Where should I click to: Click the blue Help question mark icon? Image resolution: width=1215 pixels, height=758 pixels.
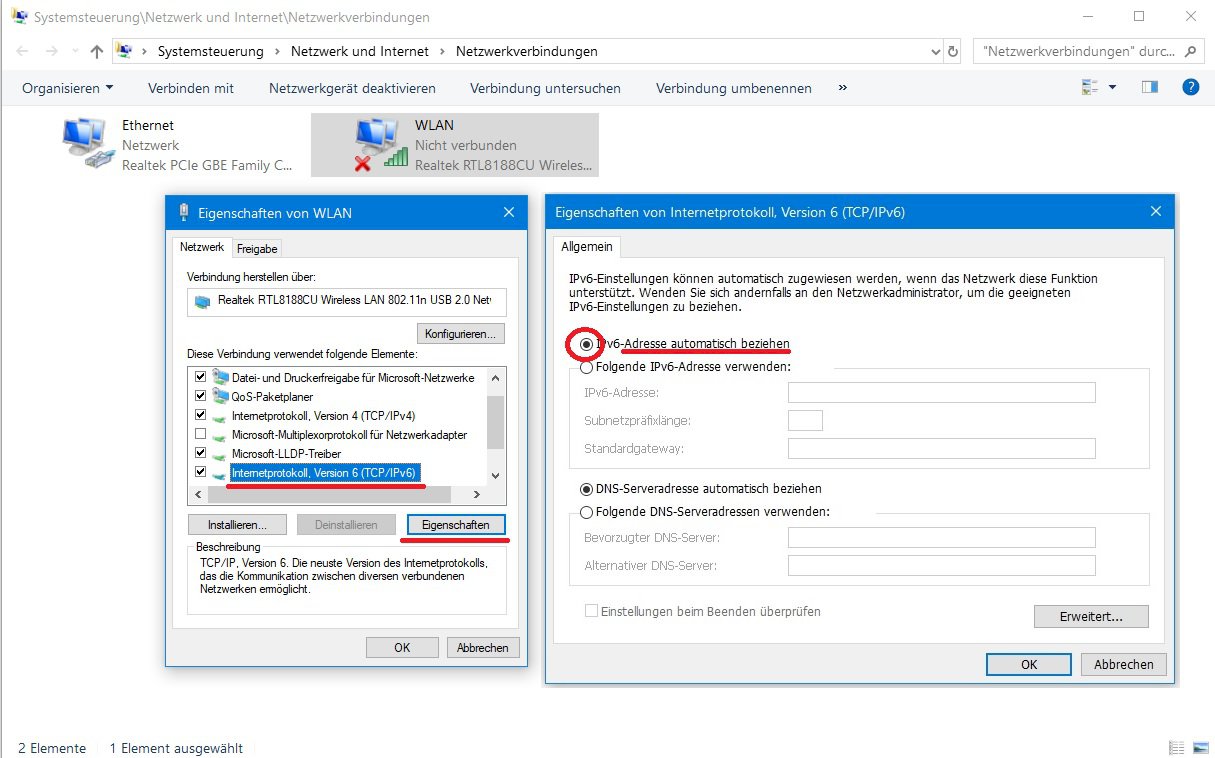[x=1189, y=87]
